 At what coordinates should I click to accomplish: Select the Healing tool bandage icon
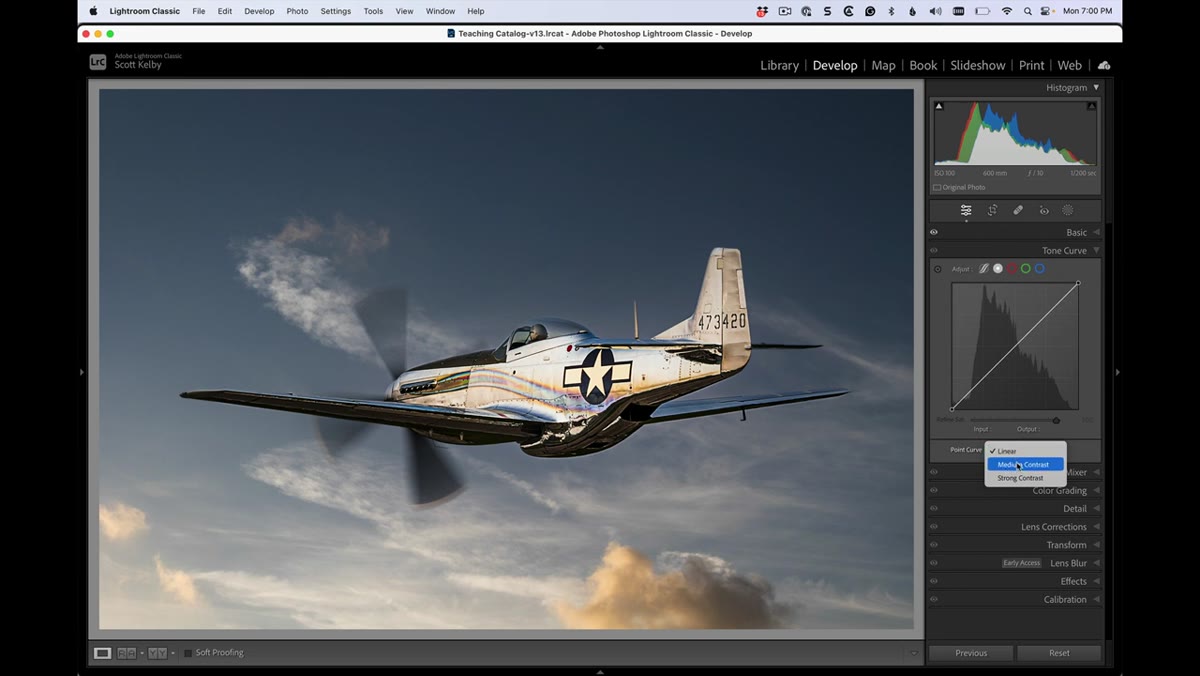(x=1018, y=210)
